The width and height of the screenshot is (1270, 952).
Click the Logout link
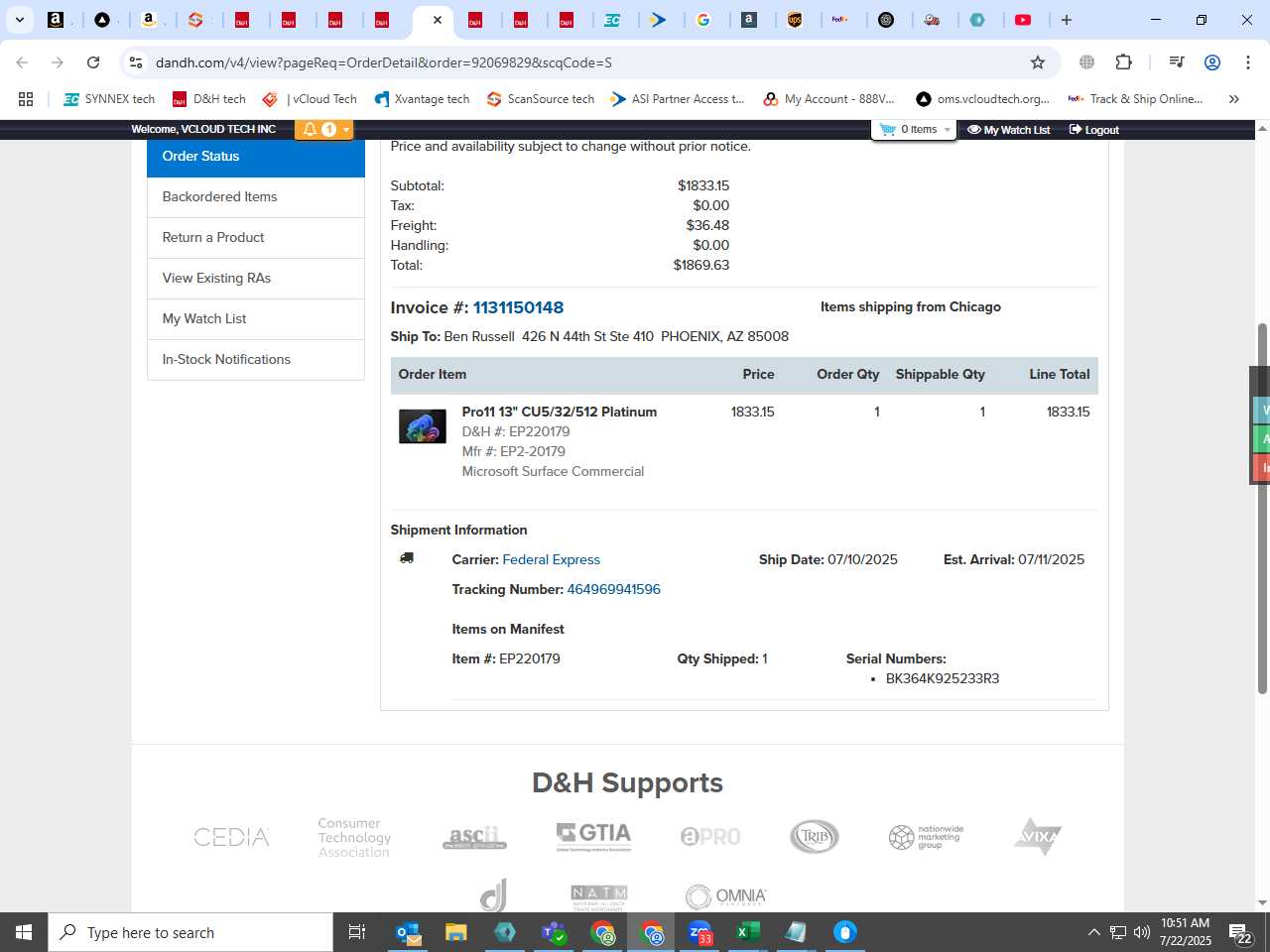tap(1093, 130)
